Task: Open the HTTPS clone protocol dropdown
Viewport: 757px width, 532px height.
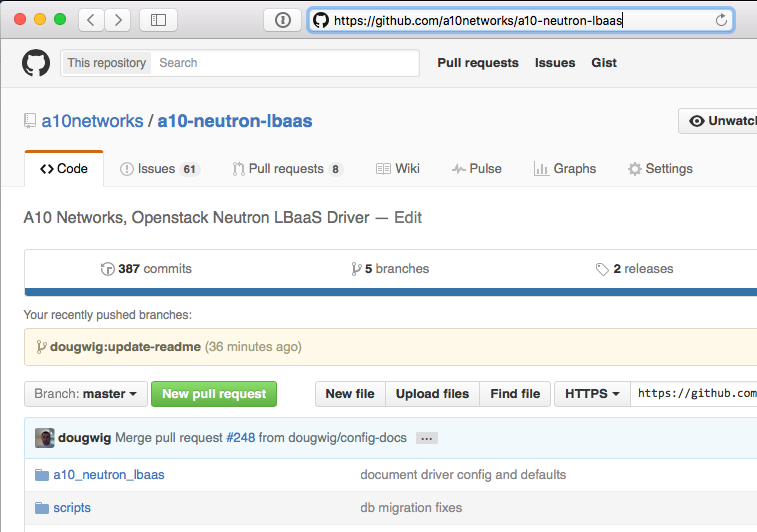Action: tap(592, 394)
